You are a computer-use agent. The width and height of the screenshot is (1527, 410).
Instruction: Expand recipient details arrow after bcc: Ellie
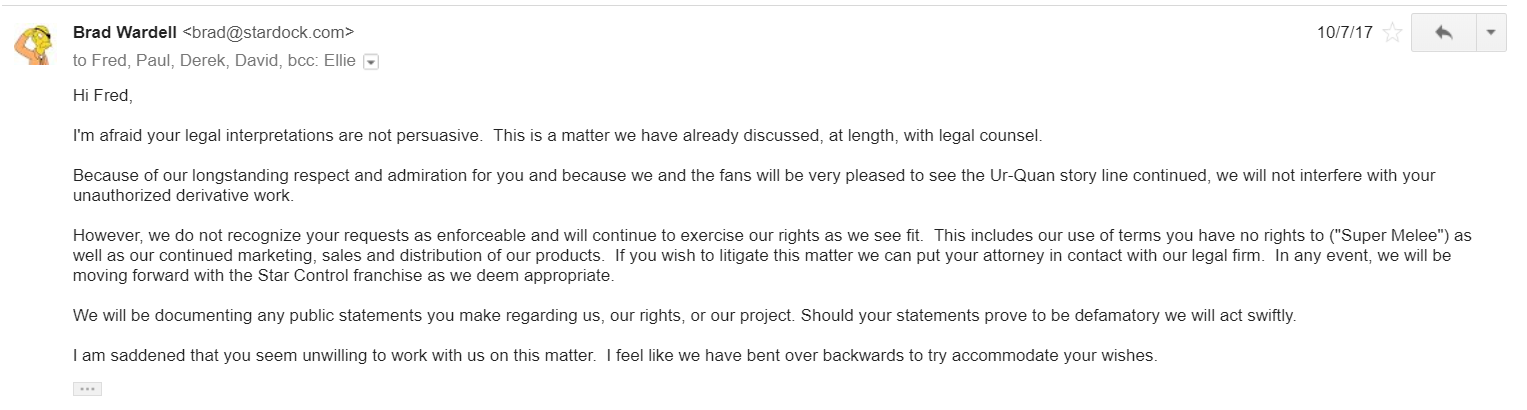coord(371,62)
